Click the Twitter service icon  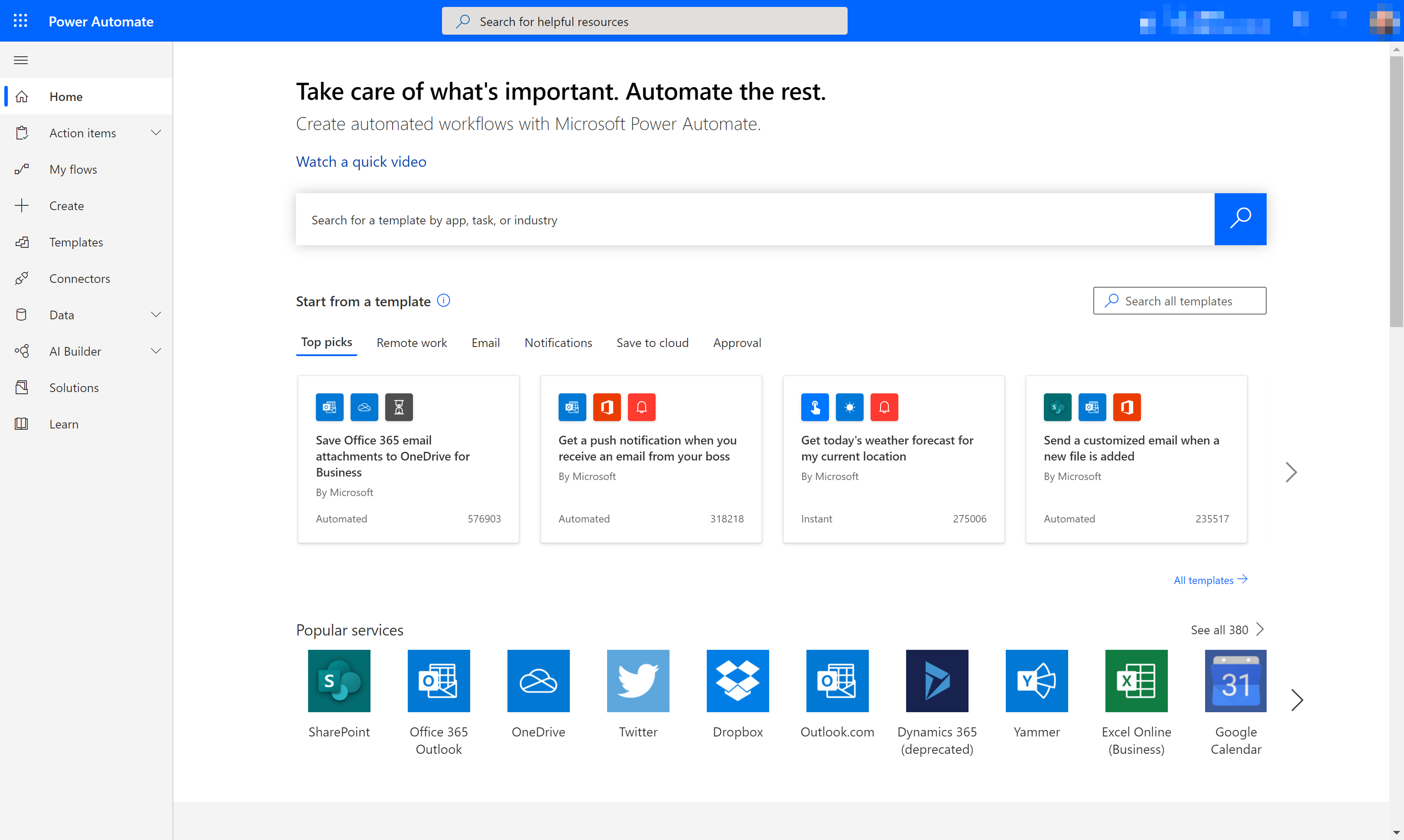coord(637,680)
